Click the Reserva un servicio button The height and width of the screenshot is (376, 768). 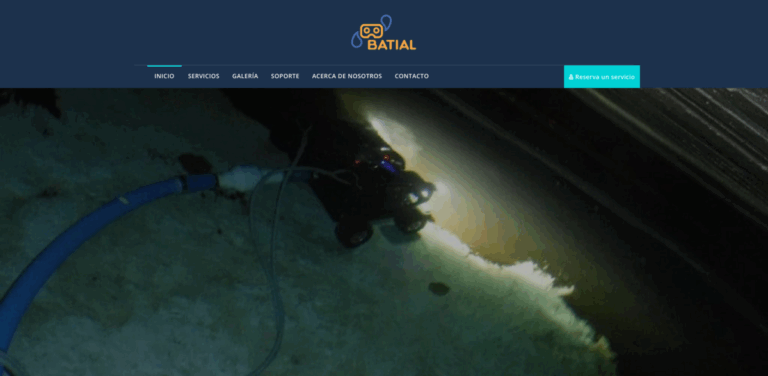pyautogui.click(x=601, y=77)
